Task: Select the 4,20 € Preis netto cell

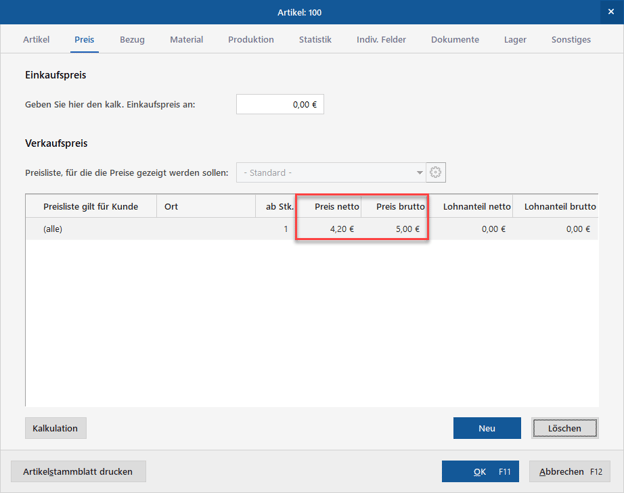Action: (x=329, y=229)
